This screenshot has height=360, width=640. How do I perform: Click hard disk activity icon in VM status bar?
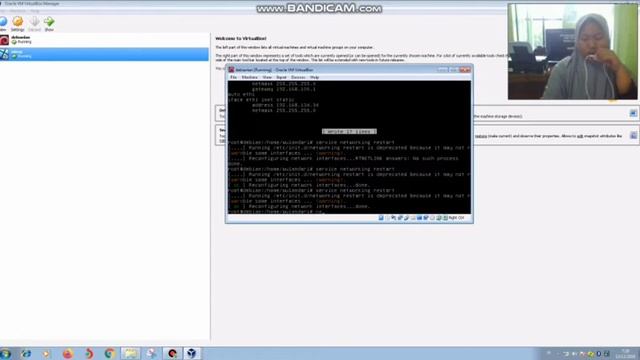381,218
